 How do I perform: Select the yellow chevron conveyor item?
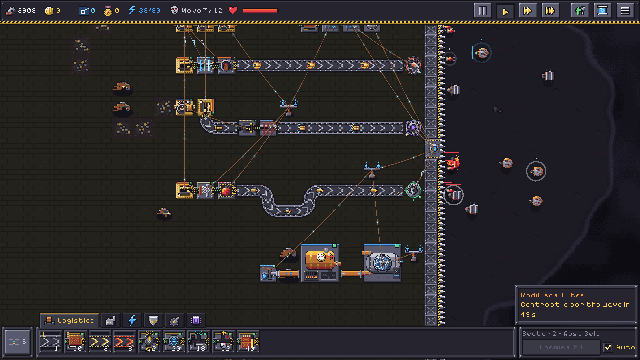click(x=100, y=342)
